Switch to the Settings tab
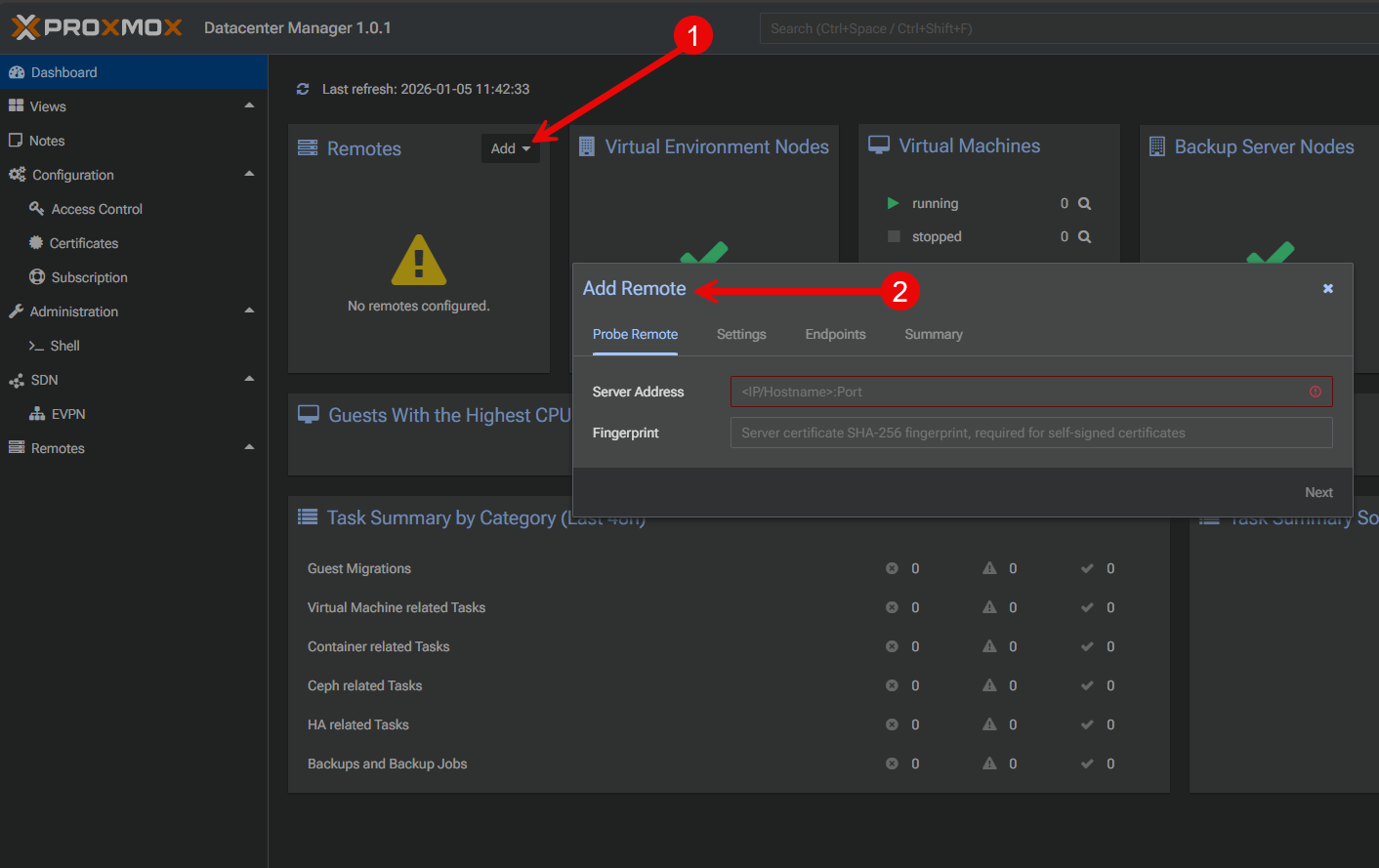This screenshot has width=1379, height=868. (x=740, y=334)
